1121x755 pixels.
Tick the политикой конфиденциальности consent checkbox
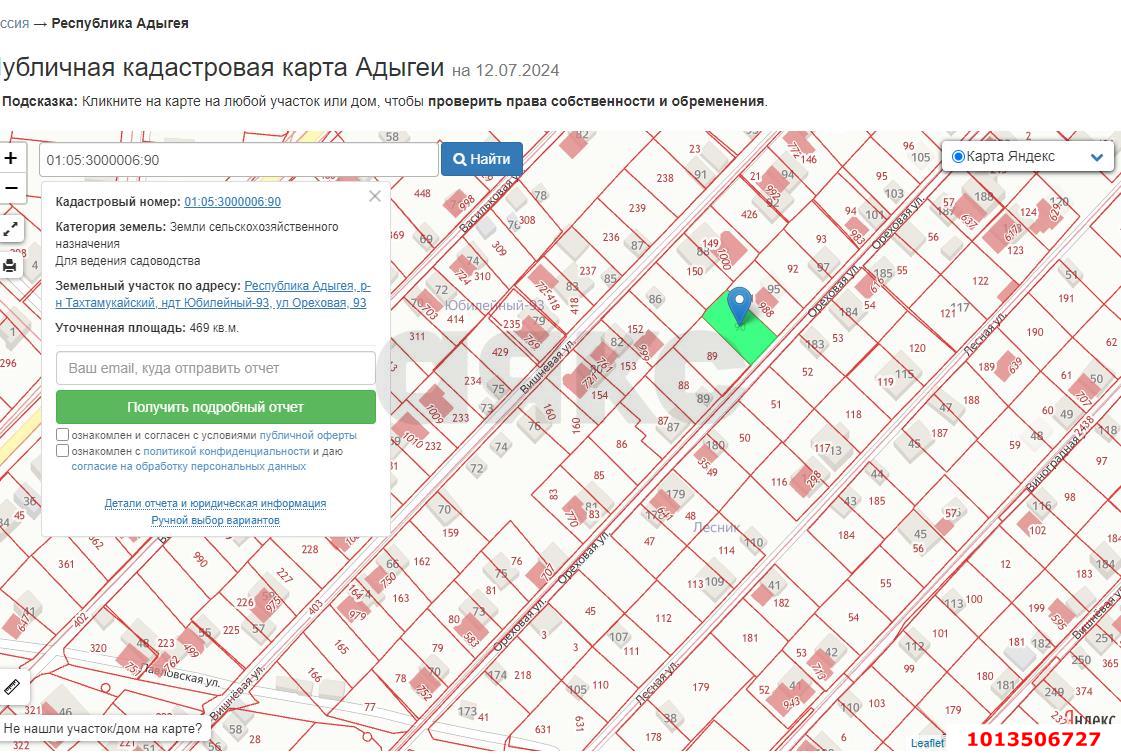pos(63,451)
